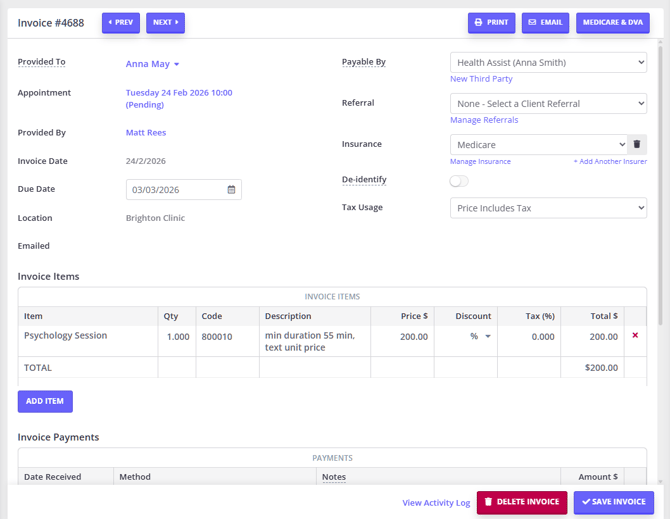Toggle the De-identify switch
The image size is (670, 519).
pyautogui.click(x=458, y=181)
